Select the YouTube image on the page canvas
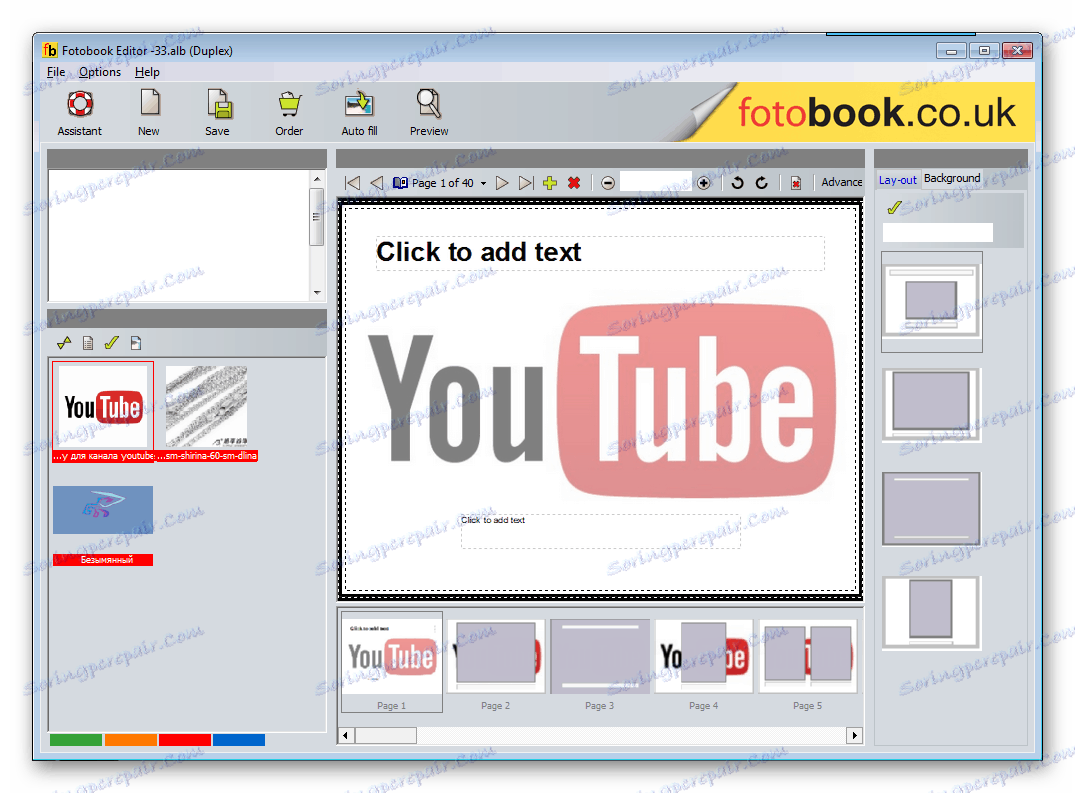Screen dimensions: 1075x793 pos(602,401)
